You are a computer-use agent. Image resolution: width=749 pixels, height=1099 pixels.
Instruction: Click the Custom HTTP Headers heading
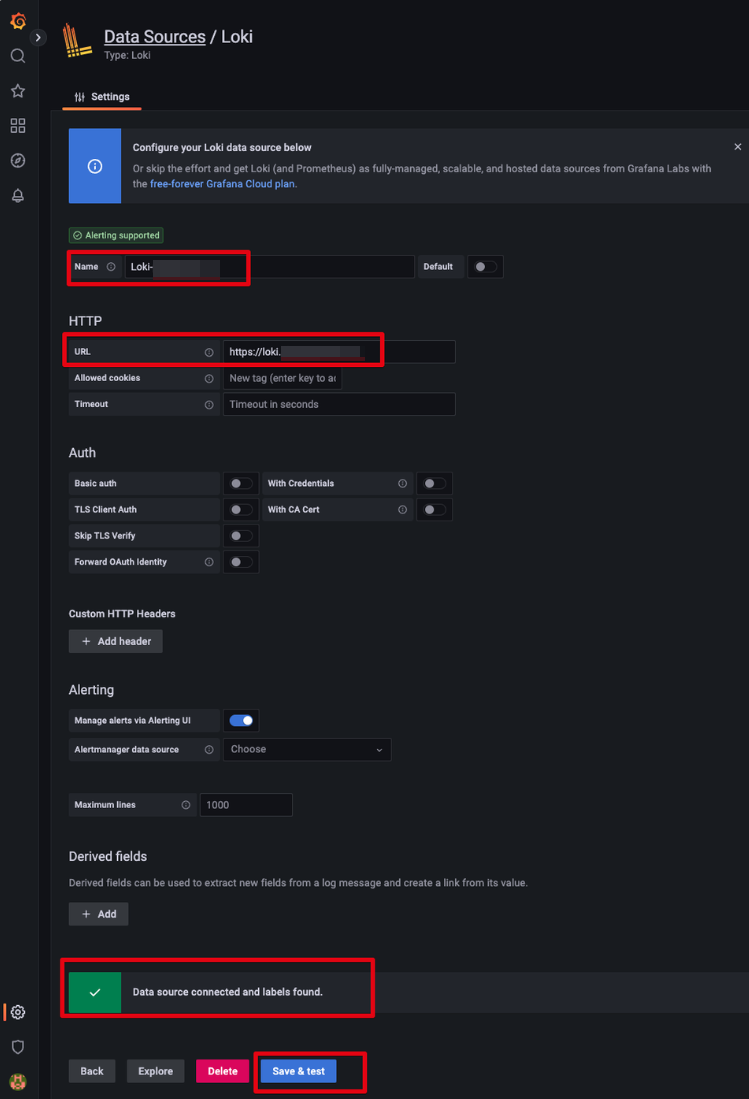(x=122, y=614)
